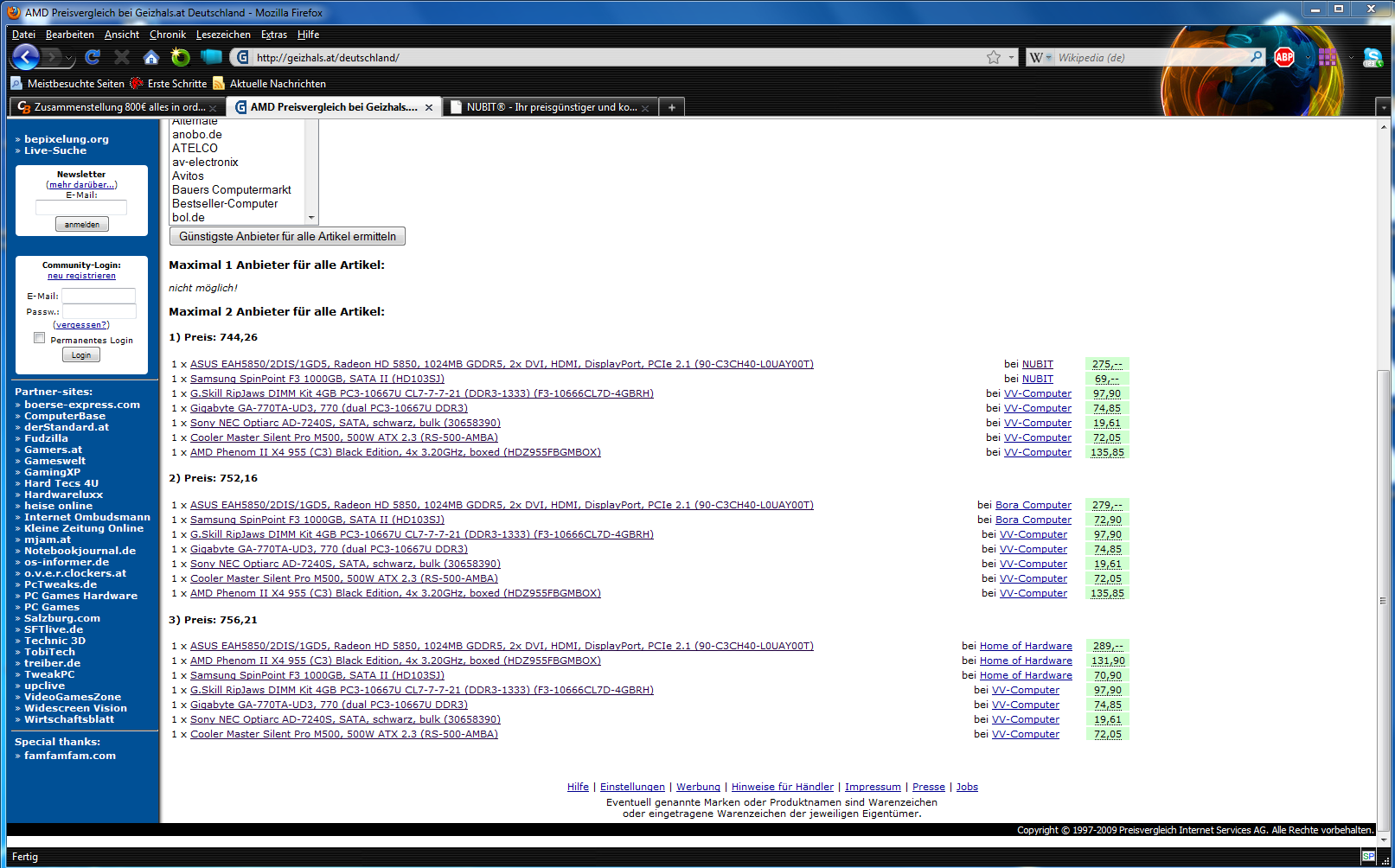
Task: Close the AMD Preisvergleich tab
Action: click(x=429, y=108)
